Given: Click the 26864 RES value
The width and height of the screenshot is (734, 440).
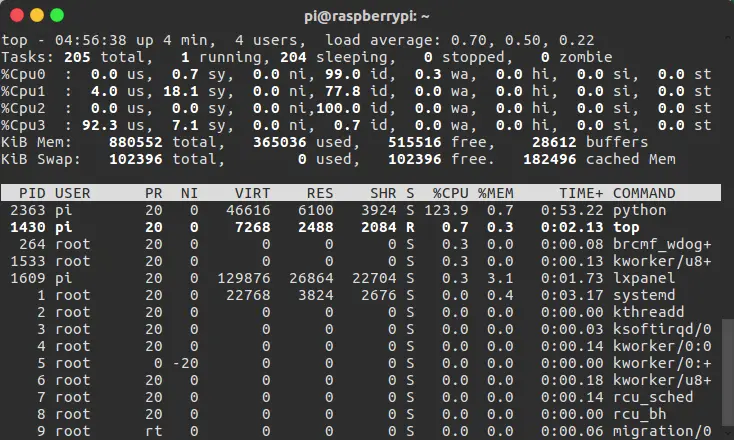Looking at the screenshot, I should click(311, 278).
